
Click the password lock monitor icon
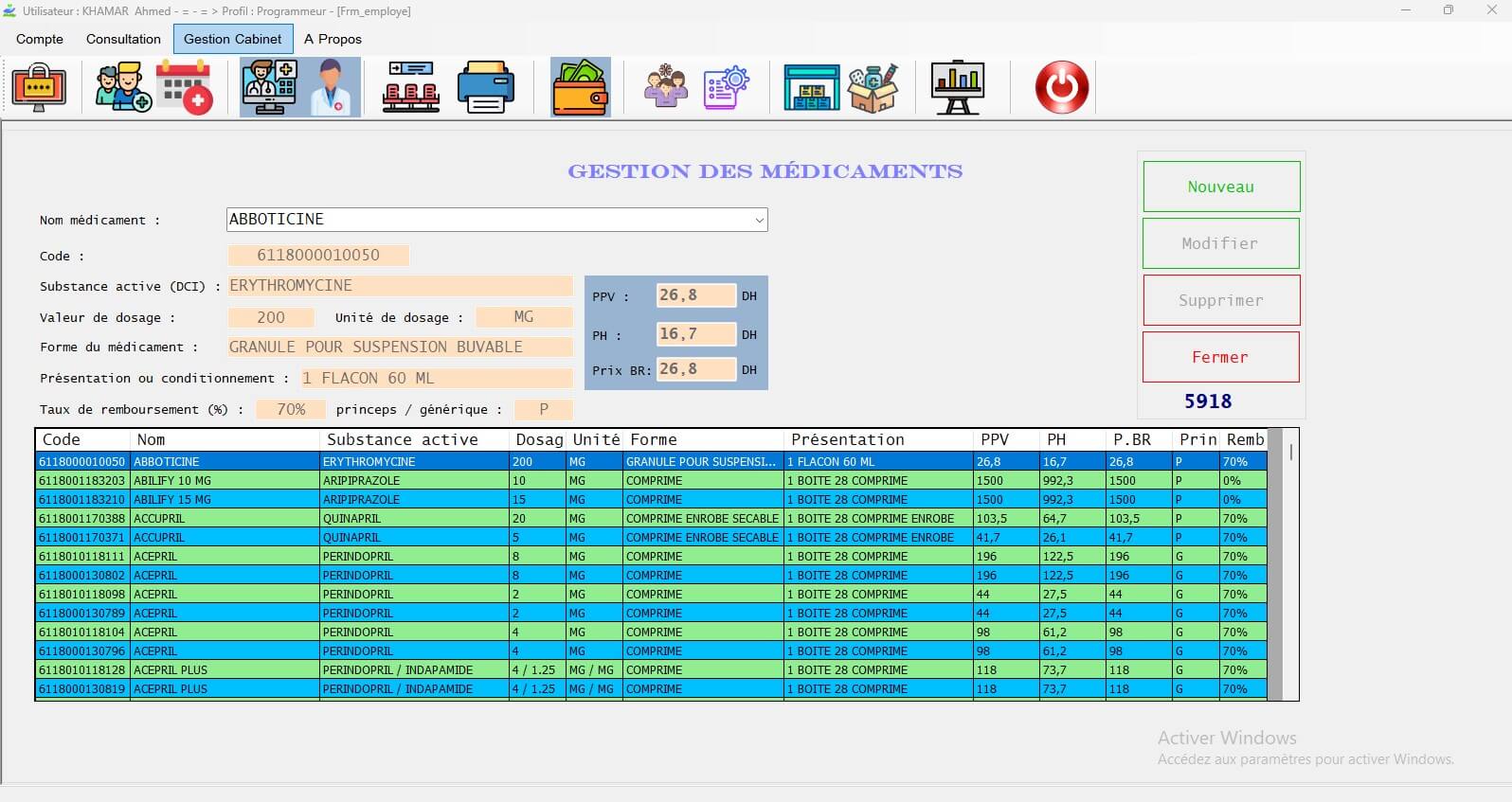coord(39,87)
